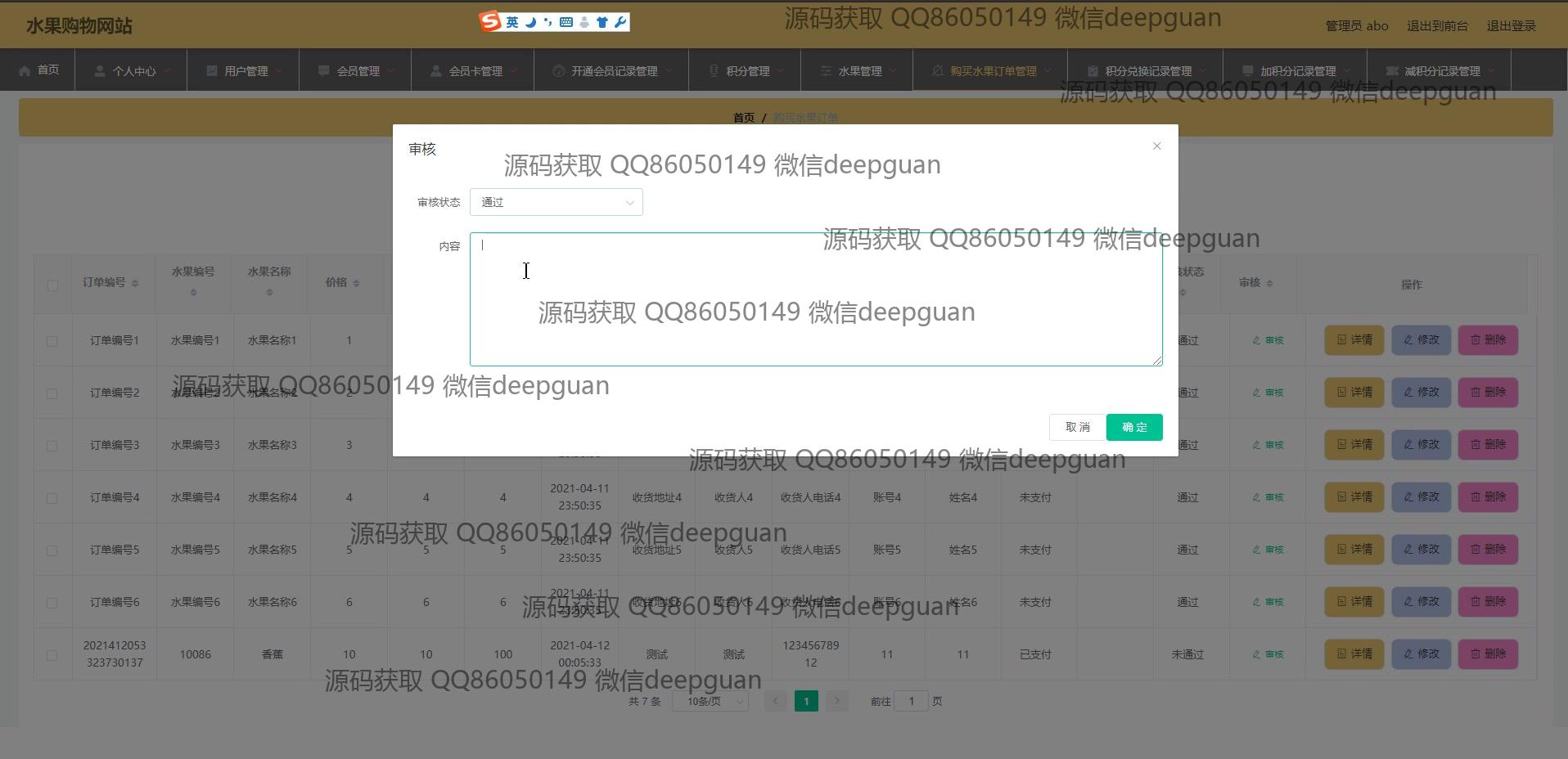The width and height of the screenshot is (1568, 759).
Task: Click 审核 edit icon for 订单编号1 row
Action: point(1268,340)
